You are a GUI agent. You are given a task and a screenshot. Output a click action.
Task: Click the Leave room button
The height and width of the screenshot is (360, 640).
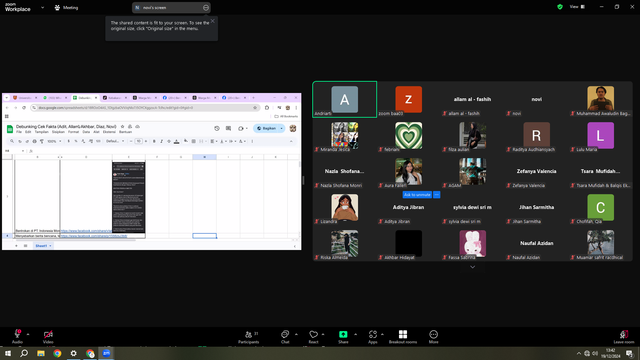pyautogui.click(x=624, y=337)
